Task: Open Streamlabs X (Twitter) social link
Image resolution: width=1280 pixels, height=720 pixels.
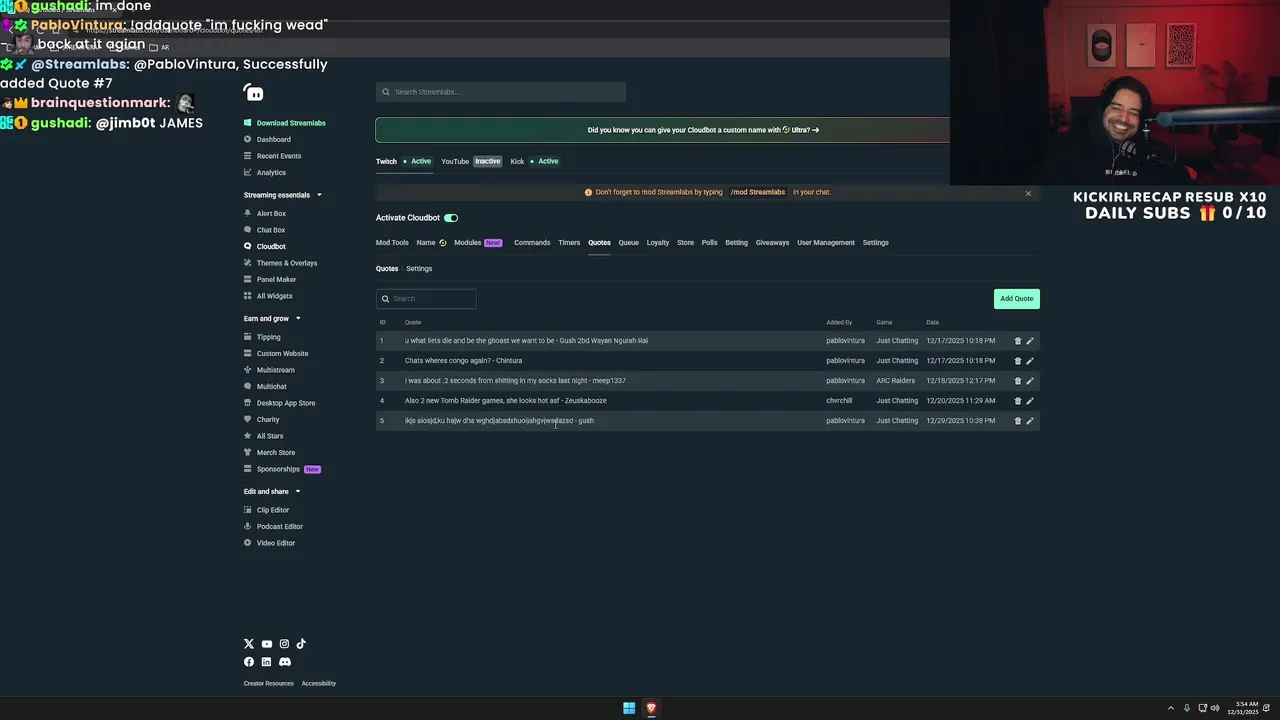Action: click(x=249, y=644)
